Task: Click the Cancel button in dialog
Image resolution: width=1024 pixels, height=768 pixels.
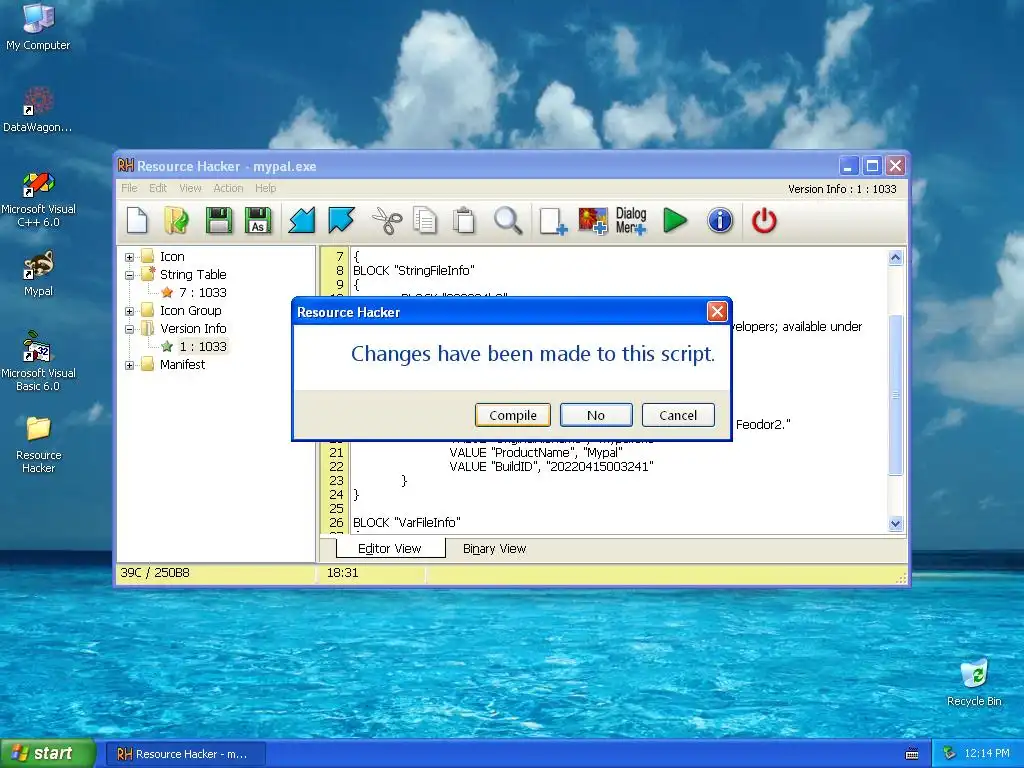Action: pyautogui.click(x=678, y=415)
